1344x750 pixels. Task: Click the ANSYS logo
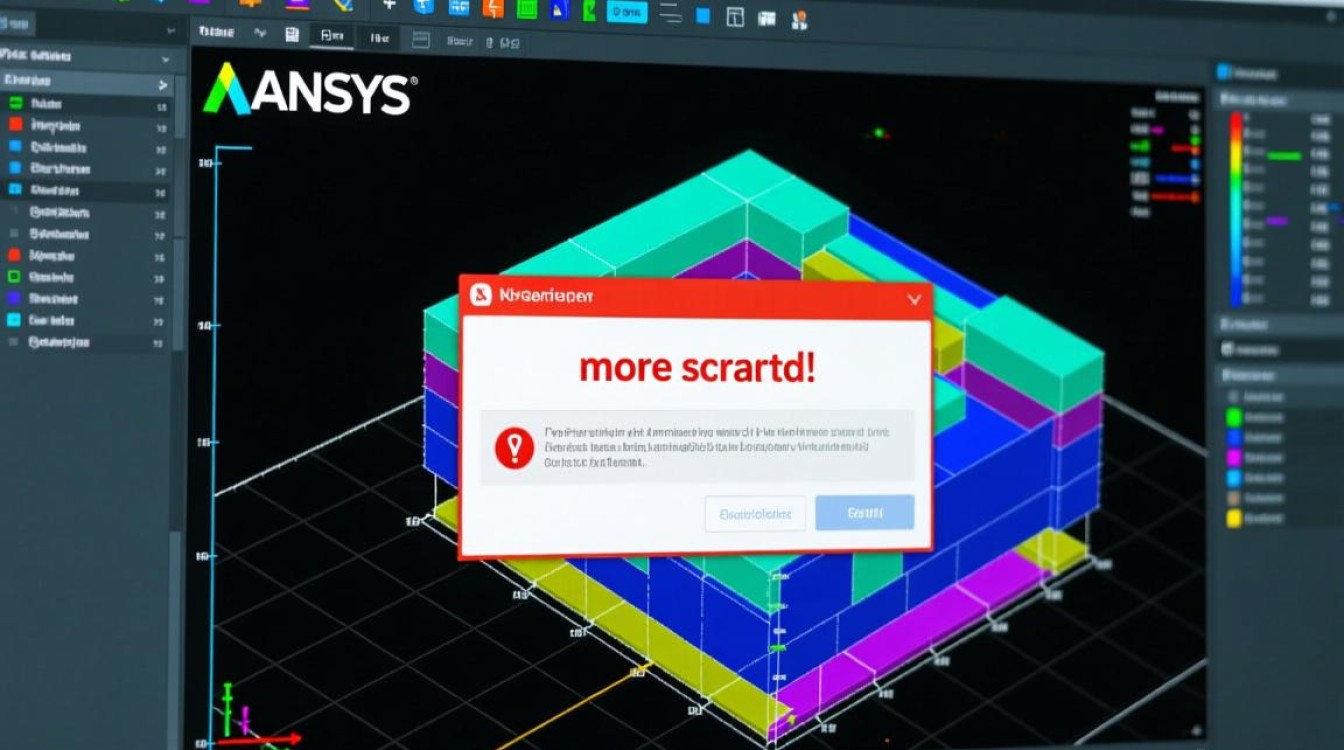pyautogui.click(x=310, y=90)
